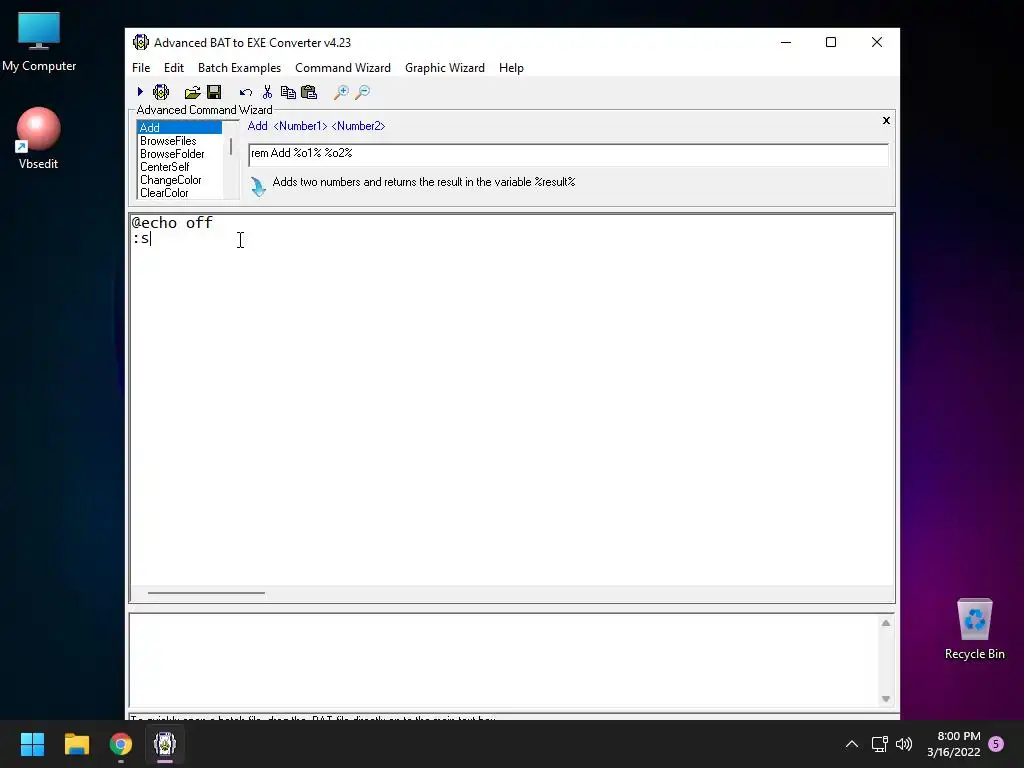Open Google Chrome from the taskbar
Image resolution: width=1024 pixels, height=768 pixels.
point(121,744)
